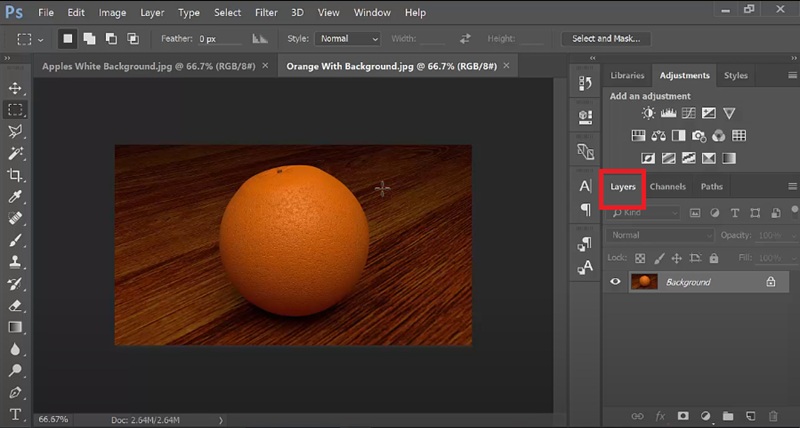Switch to the Channels tab
Viewport: 800px width, 428px height.
pos(667,187)
